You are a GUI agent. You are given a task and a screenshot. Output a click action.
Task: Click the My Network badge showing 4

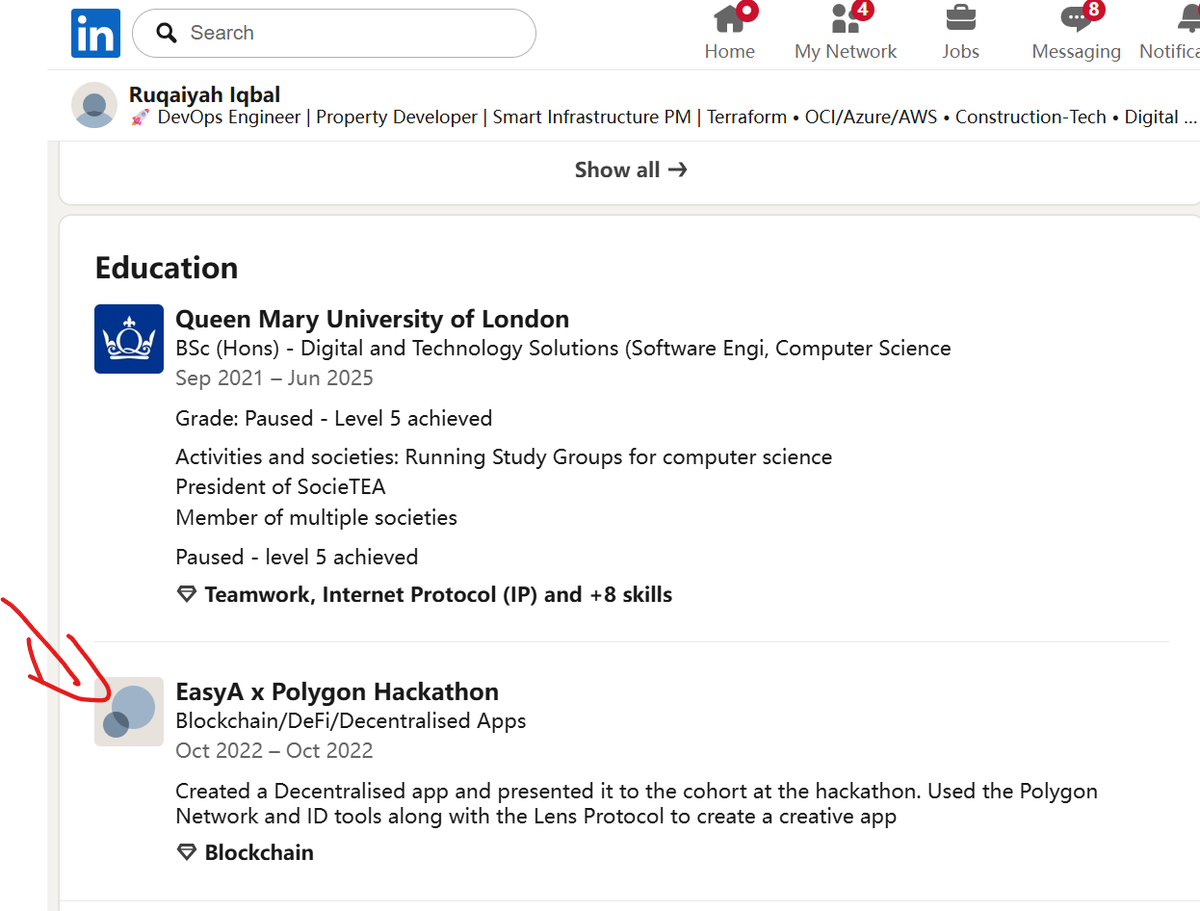863,11
